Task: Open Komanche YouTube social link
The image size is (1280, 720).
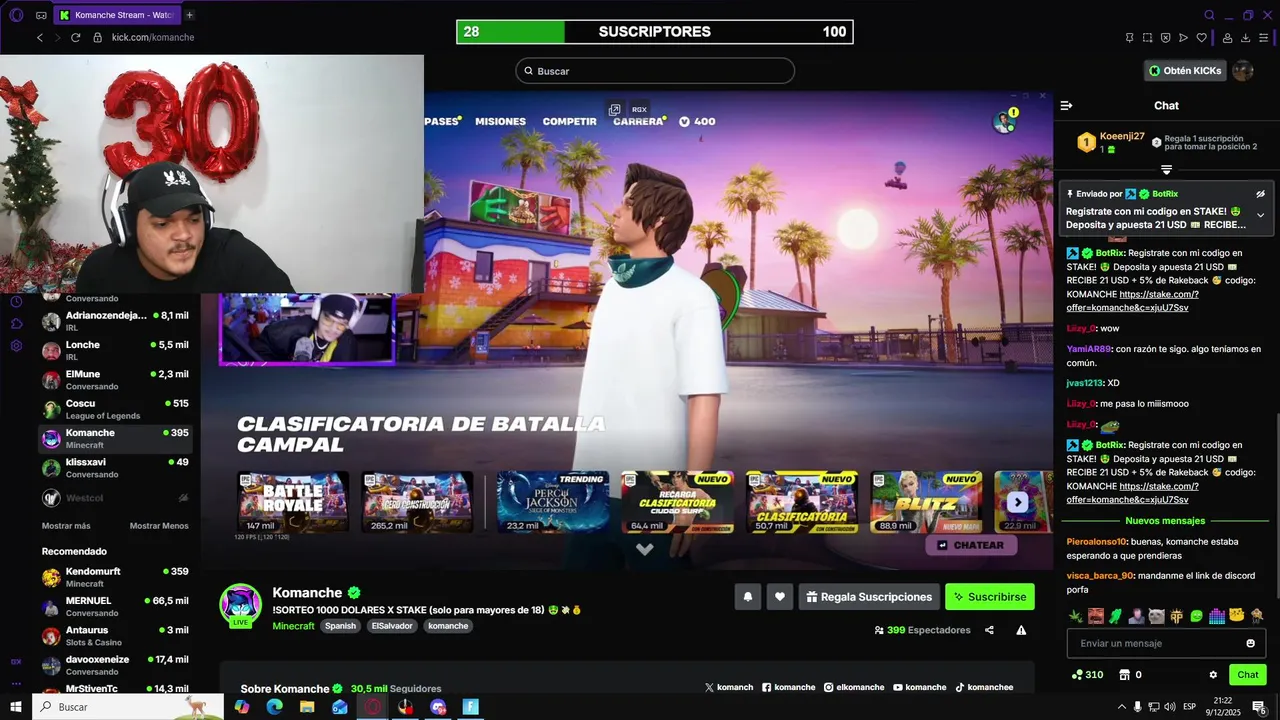Action: tap(919, 687)
